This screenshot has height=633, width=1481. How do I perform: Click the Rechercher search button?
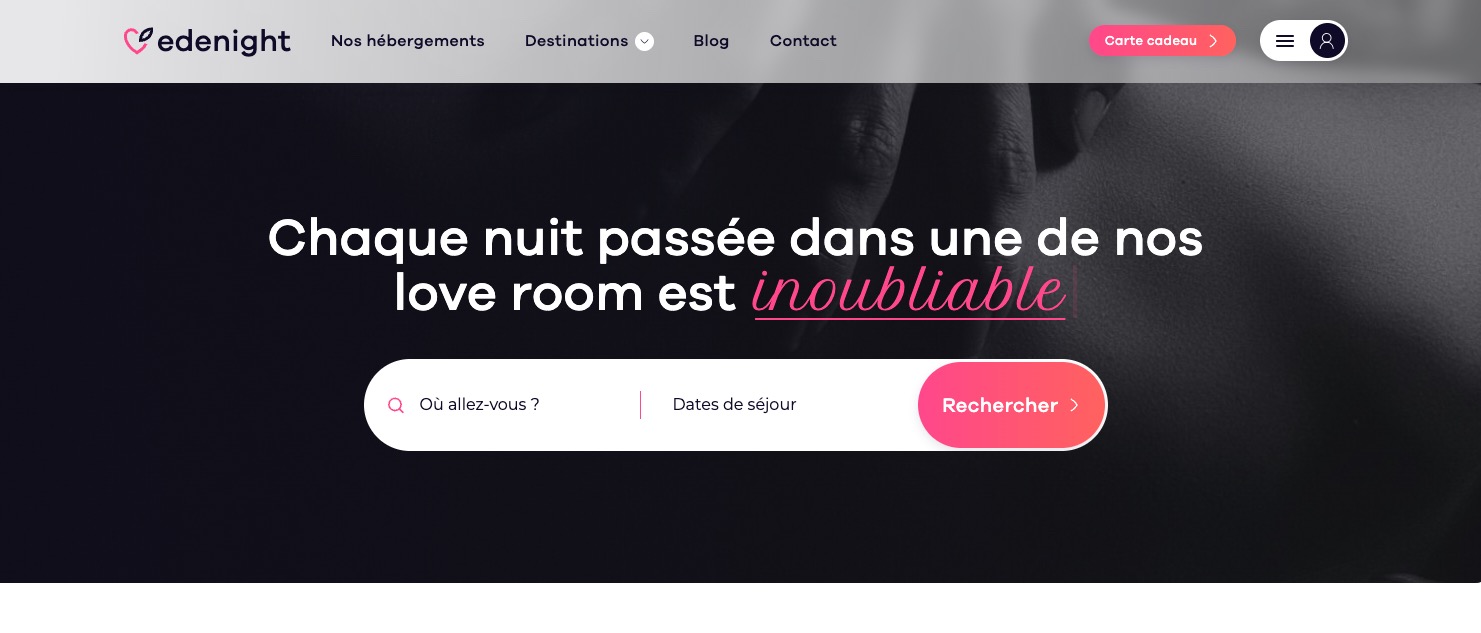point(1011,405)
